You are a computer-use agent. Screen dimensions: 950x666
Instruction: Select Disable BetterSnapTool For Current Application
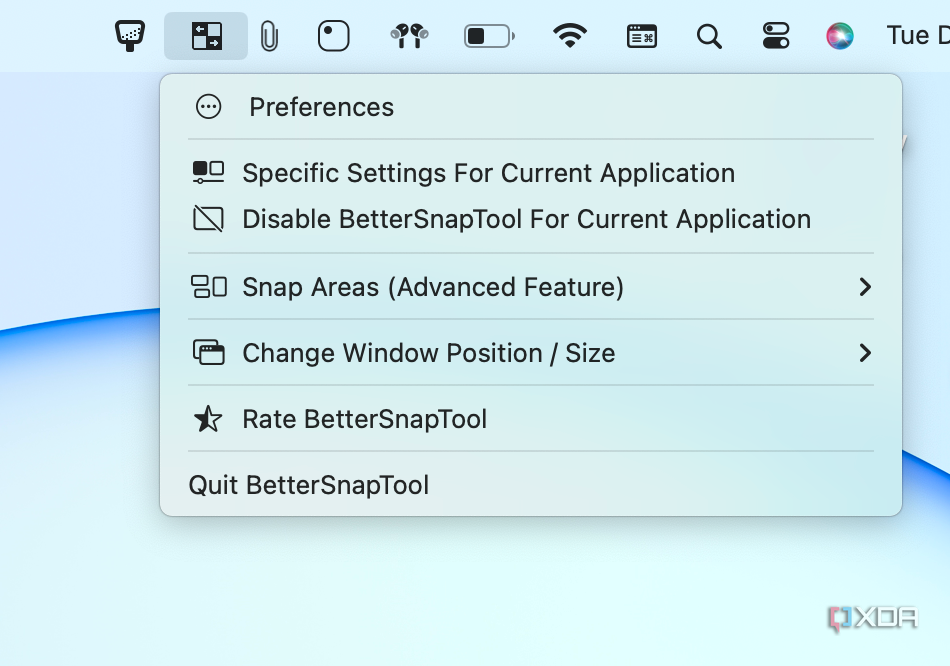click(531, 219)
